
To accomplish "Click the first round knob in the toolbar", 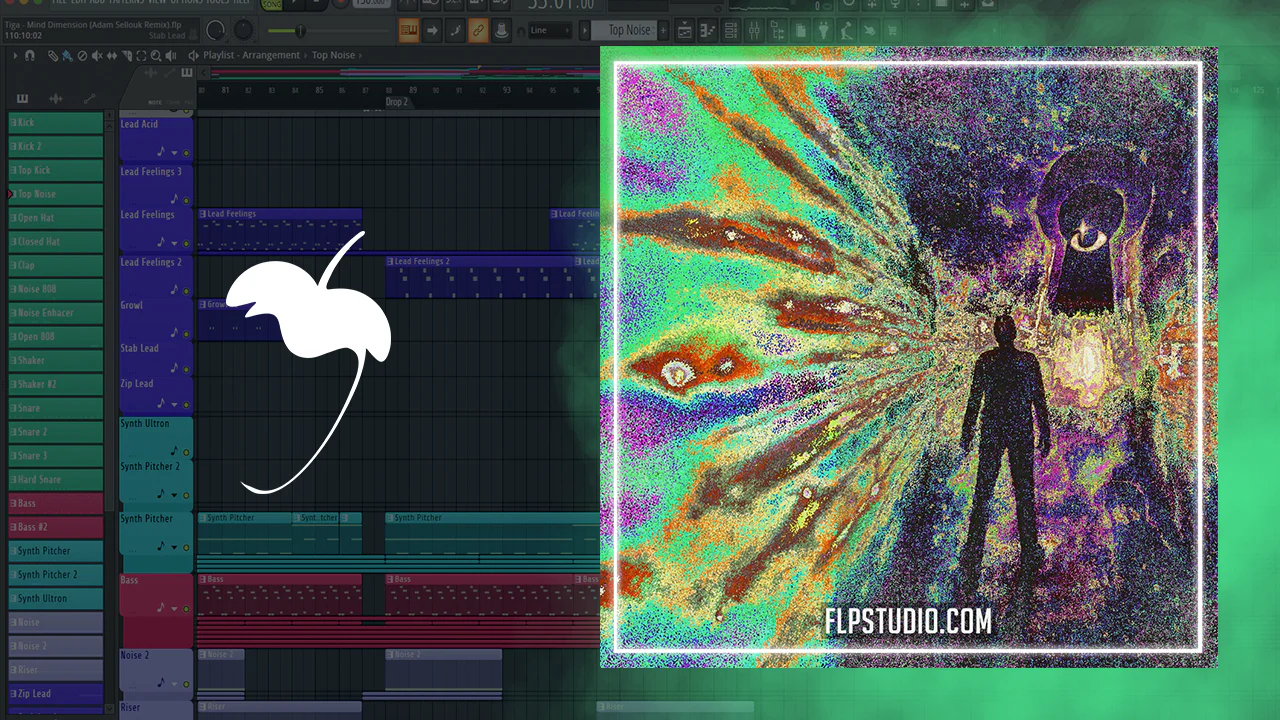I will coord(214,30).
